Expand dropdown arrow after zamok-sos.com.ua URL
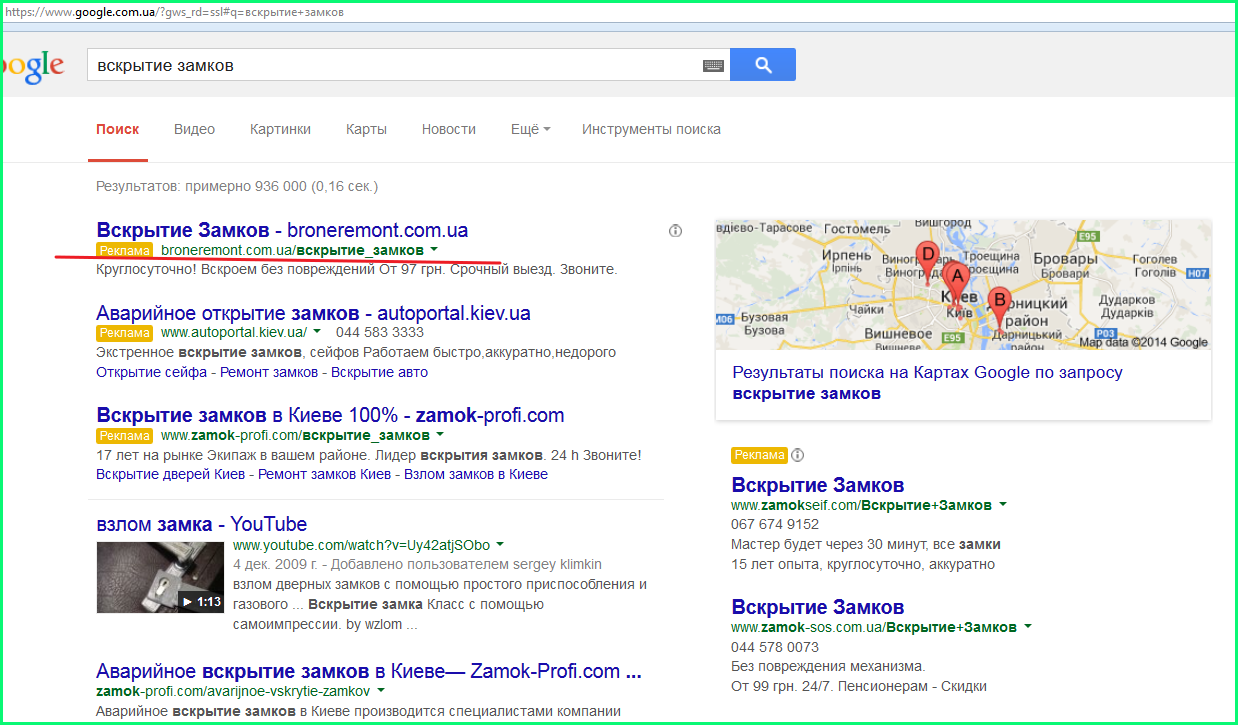The image size is (1238, 725). (1027, 627)
